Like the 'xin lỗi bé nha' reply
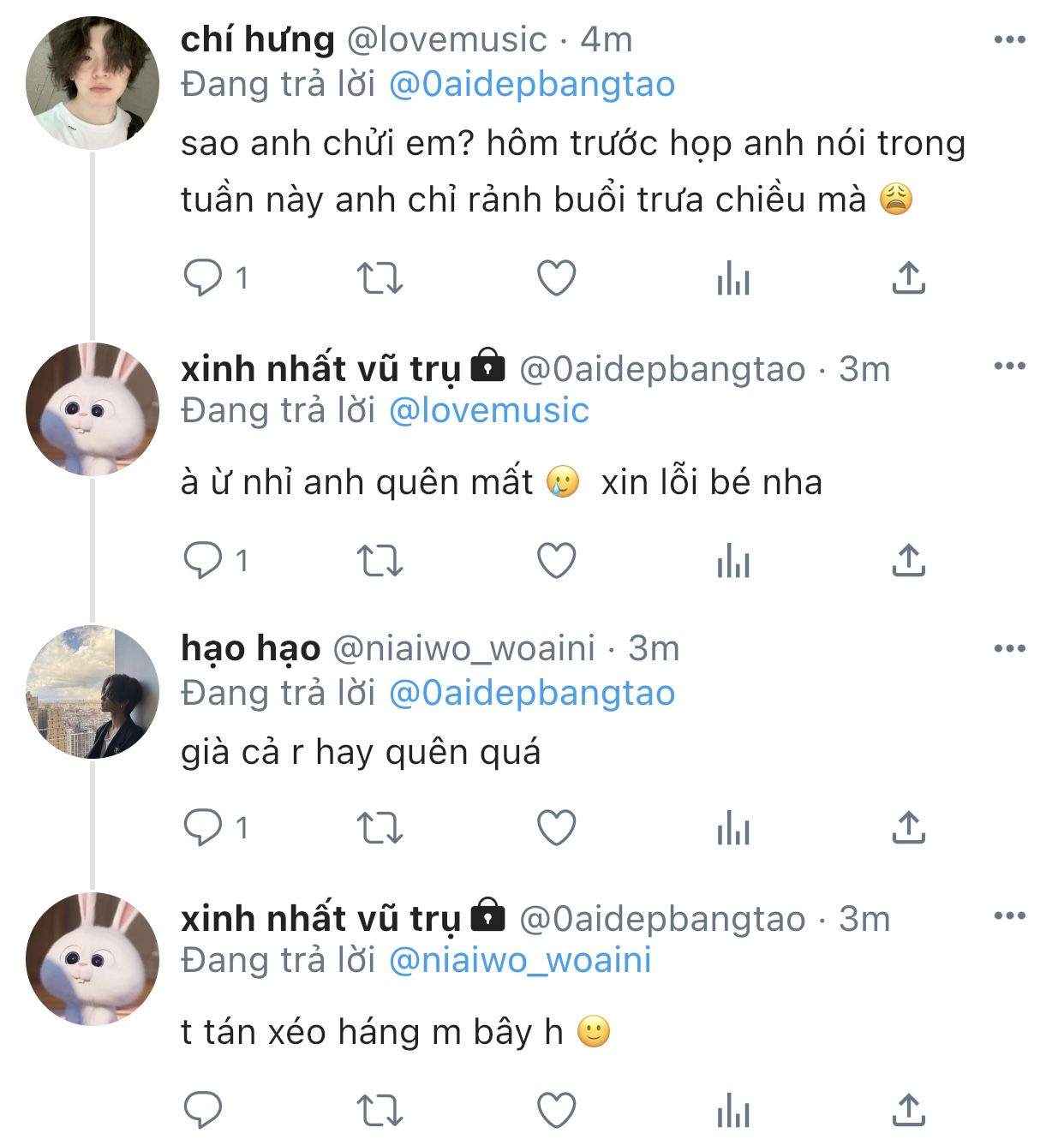1064x1139 pixels. (x=556, y=561)
